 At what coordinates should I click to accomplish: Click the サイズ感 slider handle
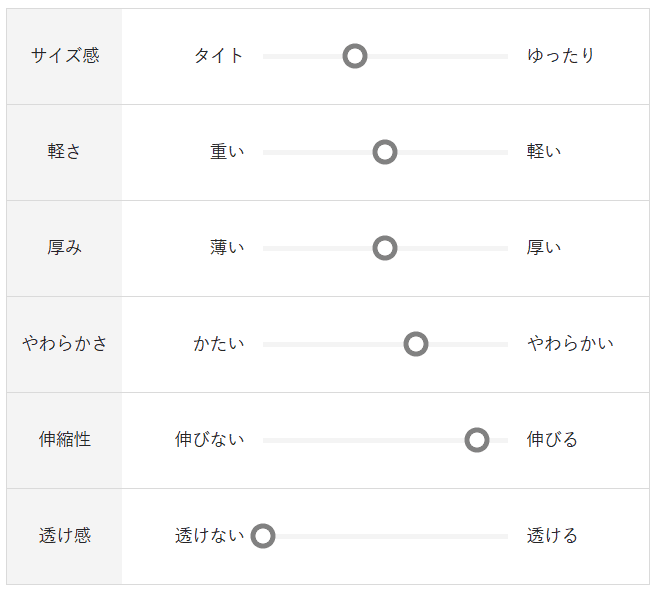tap(354, 56)
